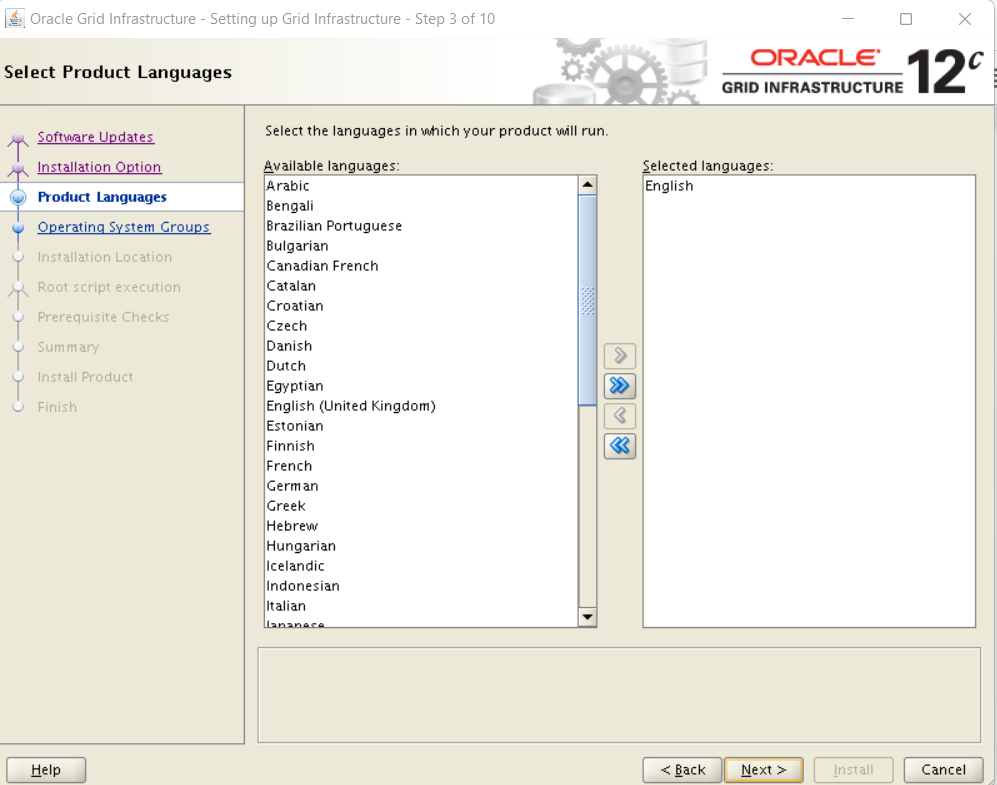Click the Available languages scrollbar thumb
This screenshot has width=997, height=785.
(x=588, y=300)
